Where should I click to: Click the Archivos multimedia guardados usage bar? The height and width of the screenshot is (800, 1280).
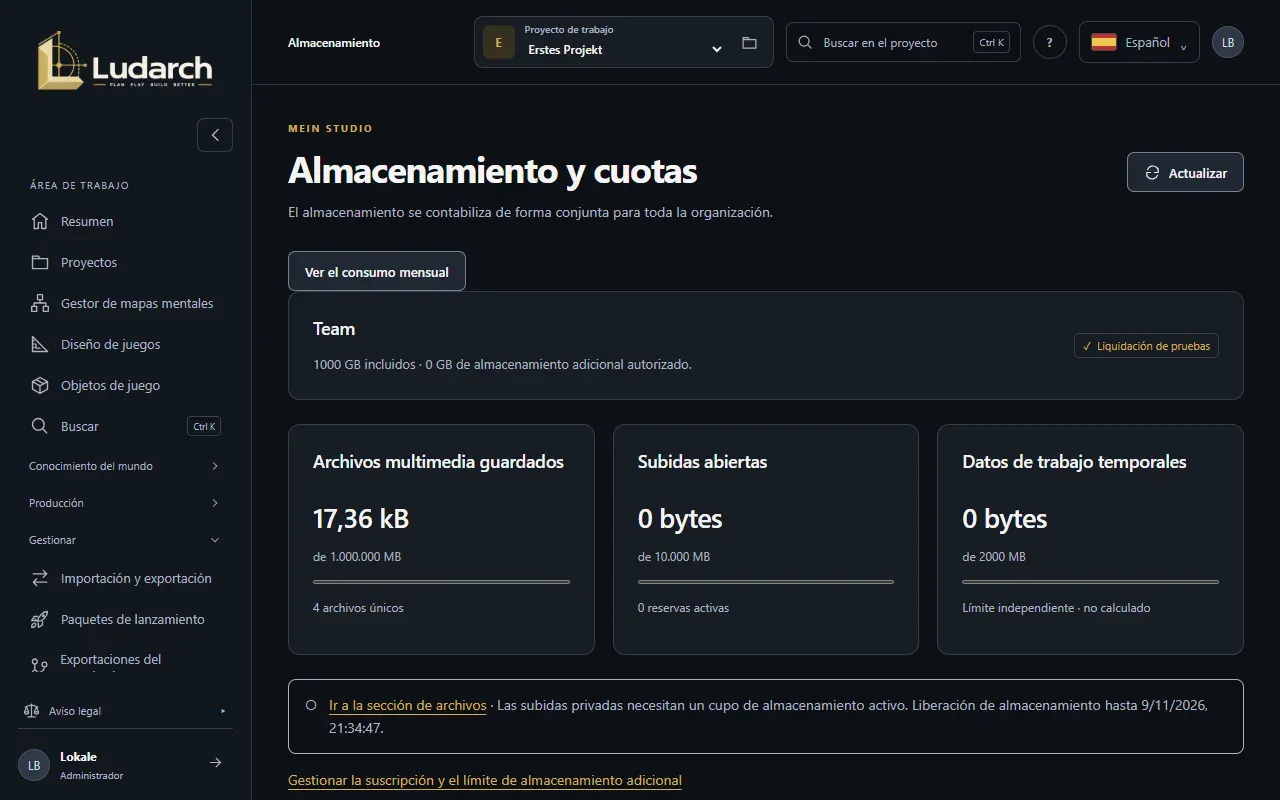tap(441, 581)
